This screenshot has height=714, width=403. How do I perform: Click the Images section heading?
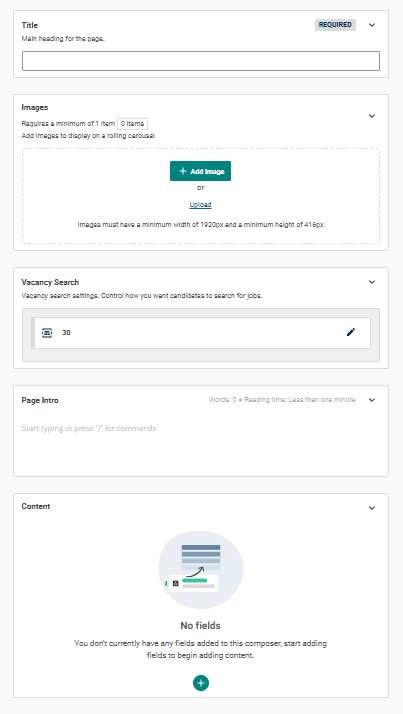(x=35, y=107)
